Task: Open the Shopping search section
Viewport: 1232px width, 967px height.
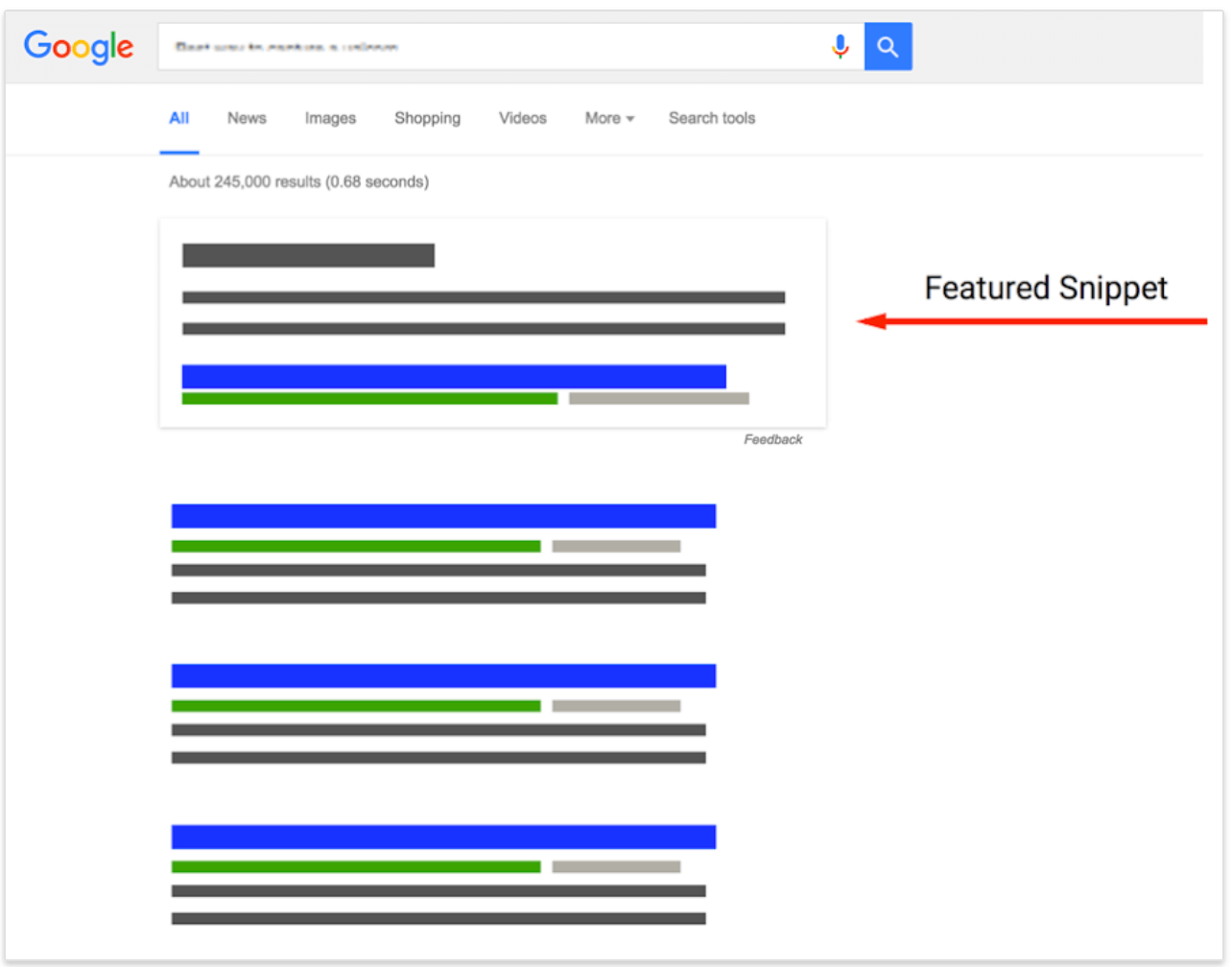Action: click(427, 118)
